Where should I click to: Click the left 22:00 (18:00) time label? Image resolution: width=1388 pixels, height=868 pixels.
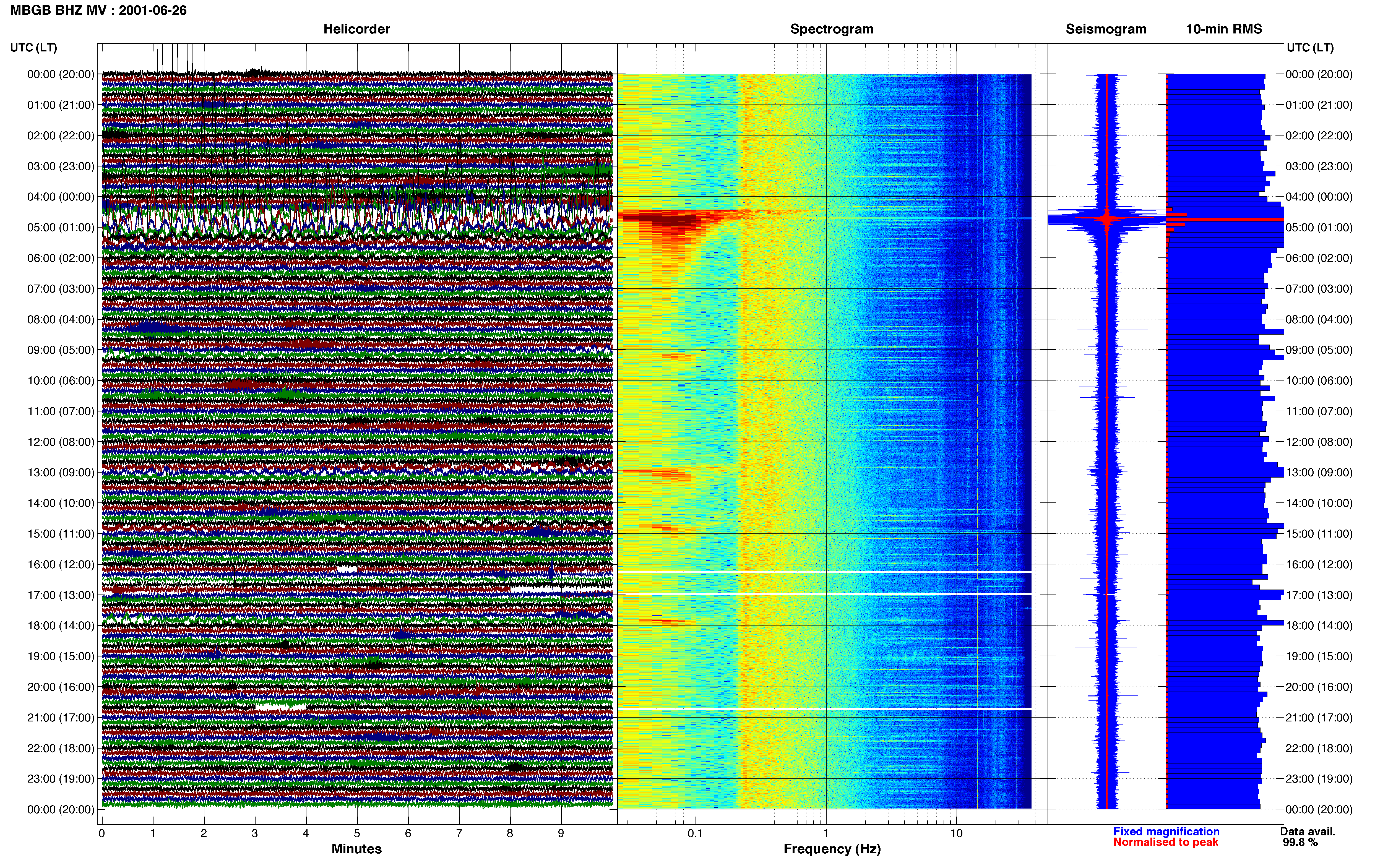[61, 749]
